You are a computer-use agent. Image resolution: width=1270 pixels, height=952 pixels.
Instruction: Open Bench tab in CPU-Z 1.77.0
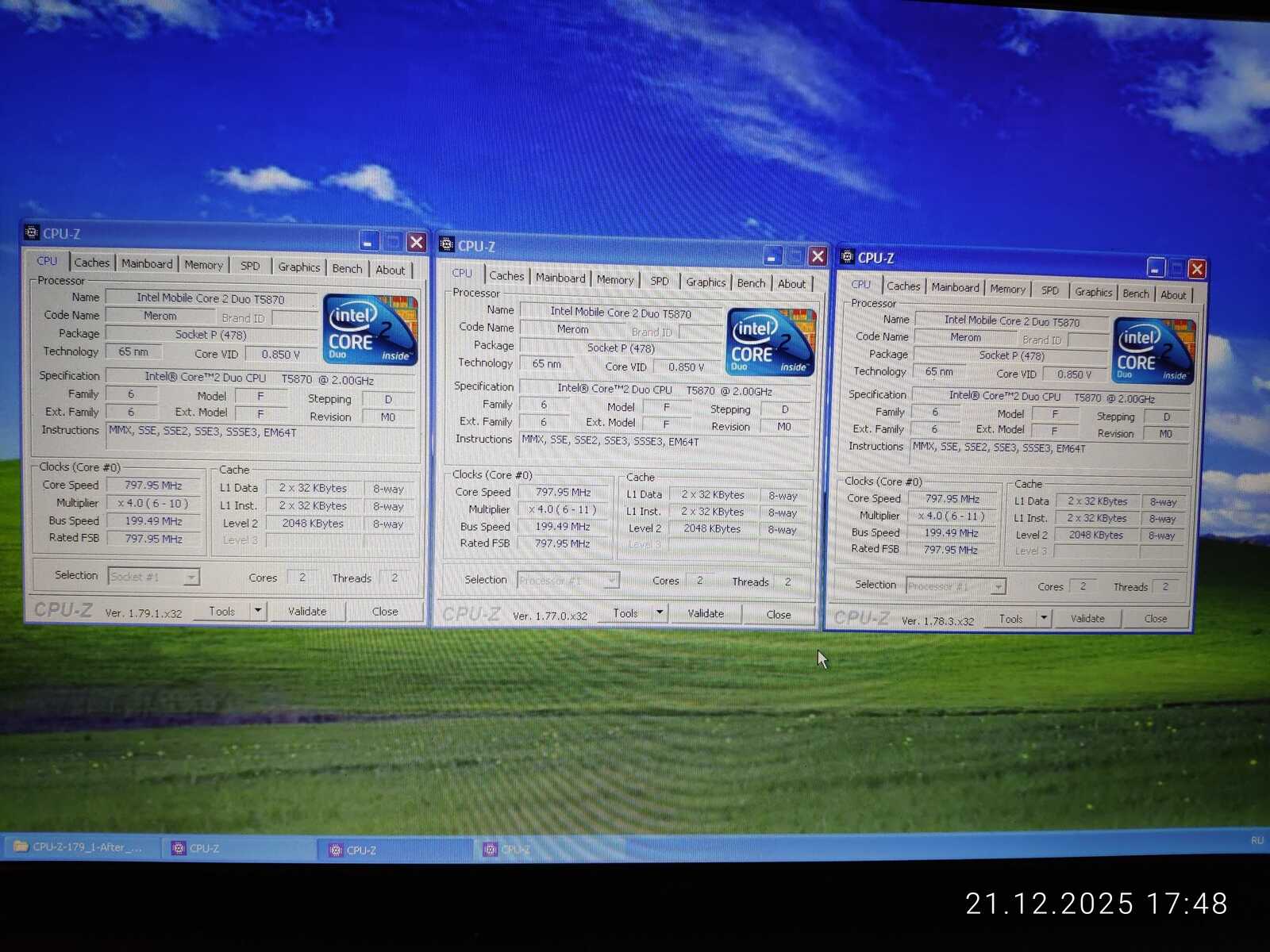[751, 283]
